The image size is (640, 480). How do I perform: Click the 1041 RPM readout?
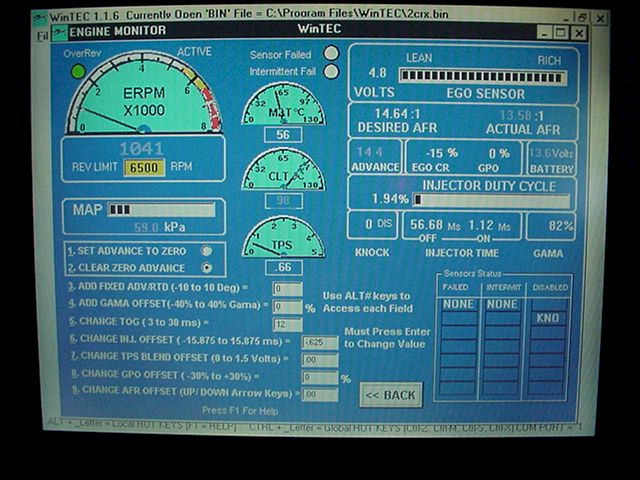click(141, 149)
